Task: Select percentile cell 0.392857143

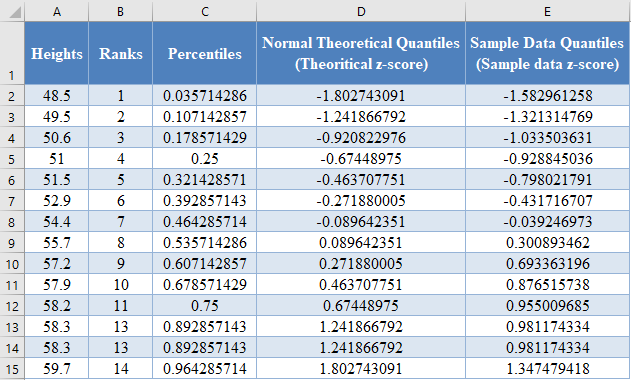Action: click(x=205, y=200)
